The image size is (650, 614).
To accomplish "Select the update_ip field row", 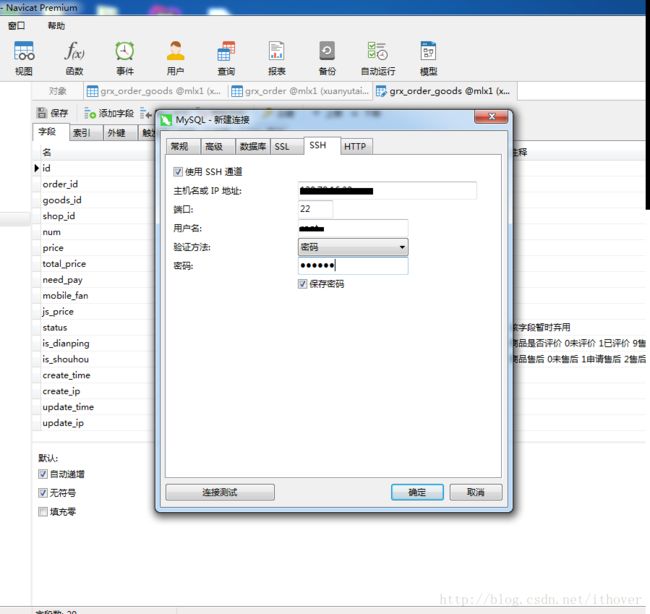I will click(94, 423).
